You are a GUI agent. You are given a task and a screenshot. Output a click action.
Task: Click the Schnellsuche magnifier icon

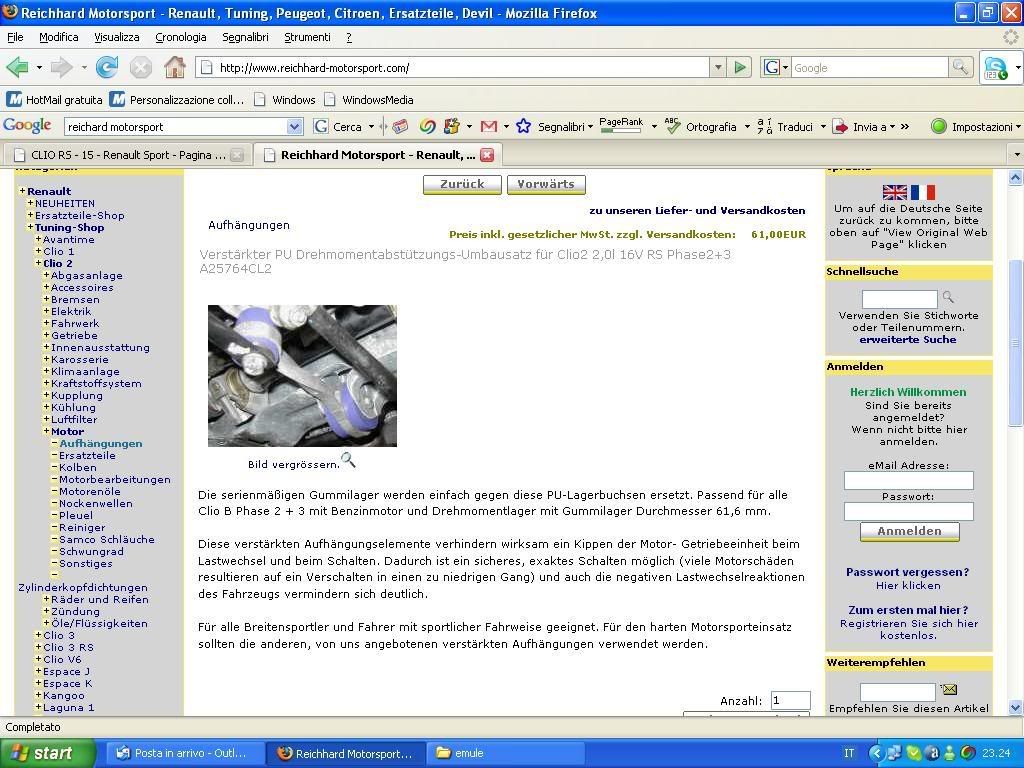(x=948, y=297)
